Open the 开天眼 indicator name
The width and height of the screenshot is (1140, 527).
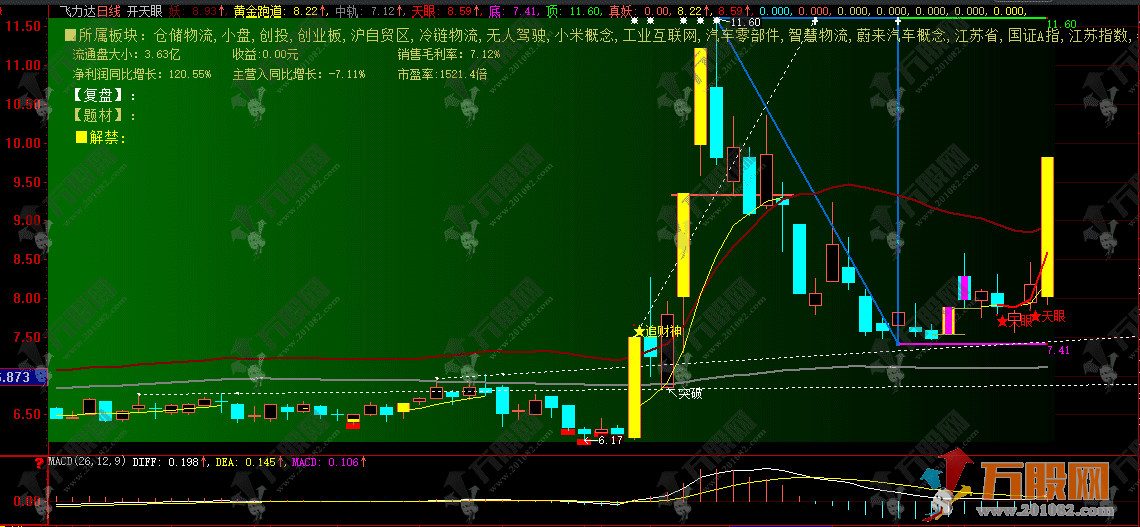coord(145,11)
